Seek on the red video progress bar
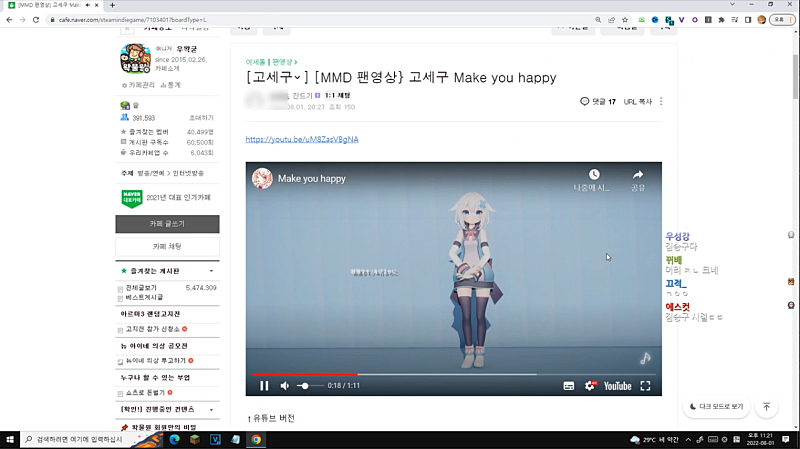Screen dimensions: 800x449 tap(454, 375)
